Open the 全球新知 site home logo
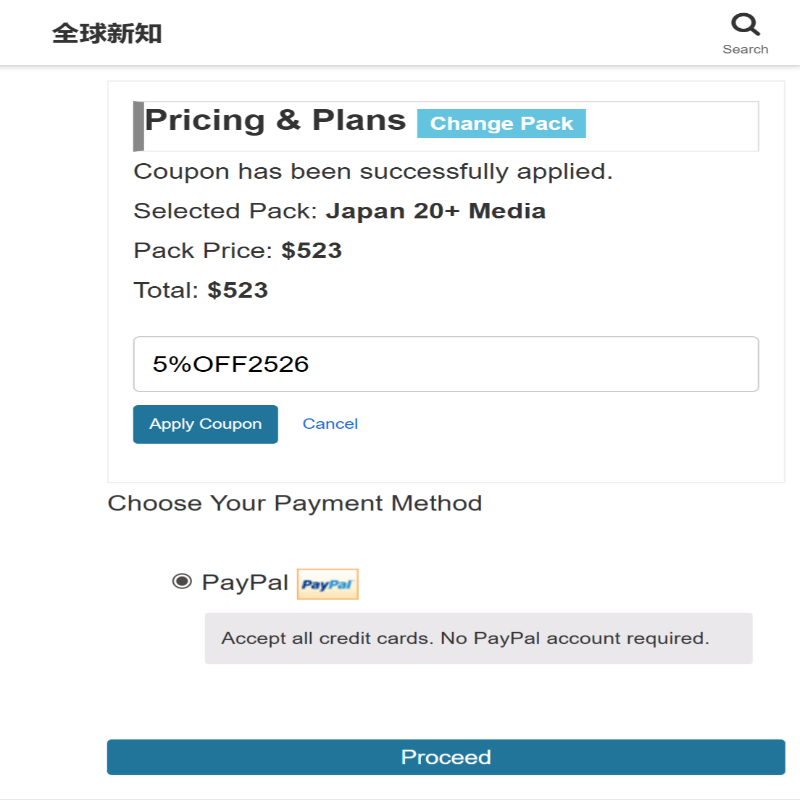800x800 pixels. (107, 34)
